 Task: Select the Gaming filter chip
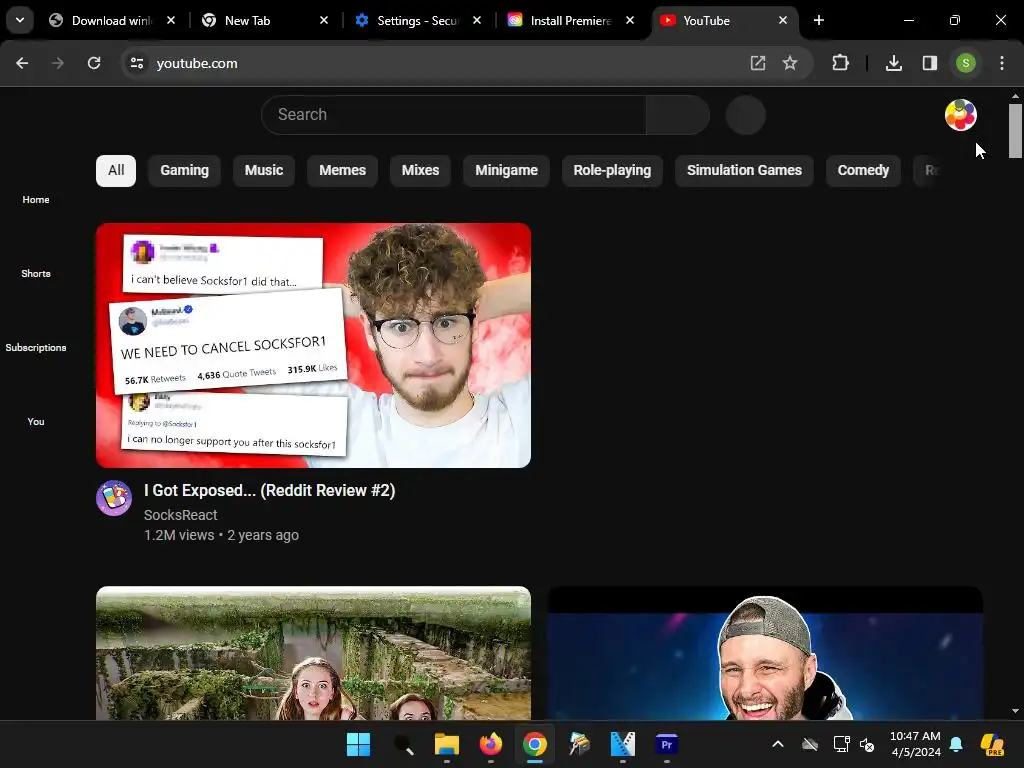coord(184,170)
